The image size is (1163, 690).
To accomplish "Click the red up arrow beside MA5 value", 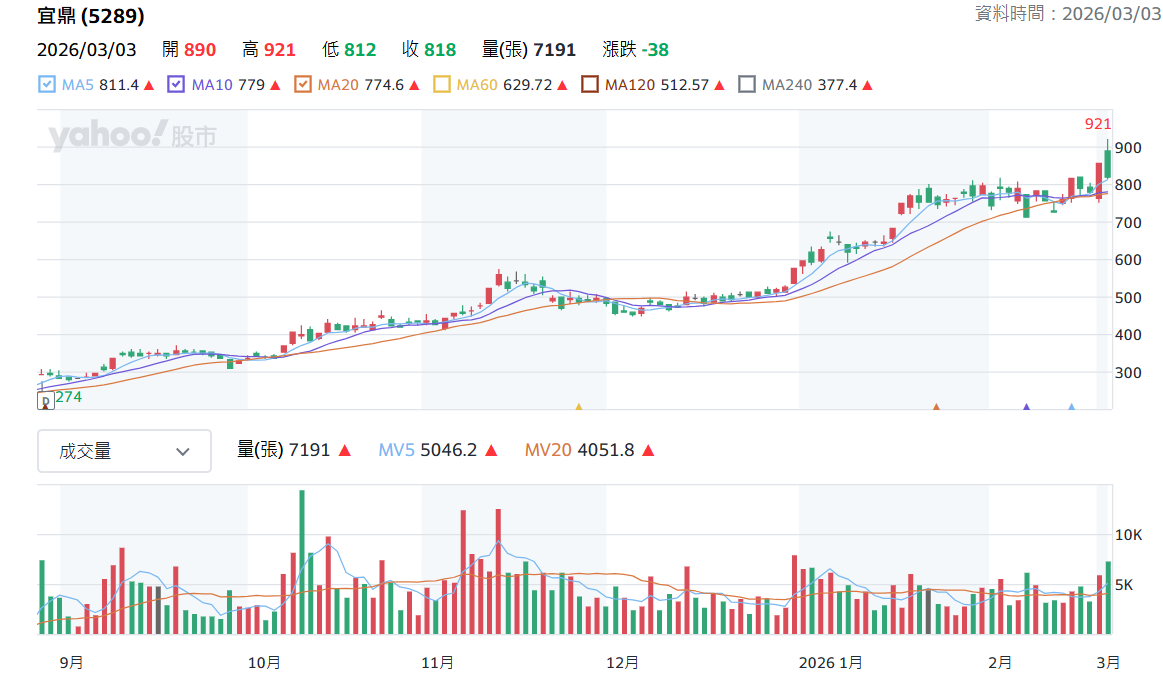I will coord(149,85).
